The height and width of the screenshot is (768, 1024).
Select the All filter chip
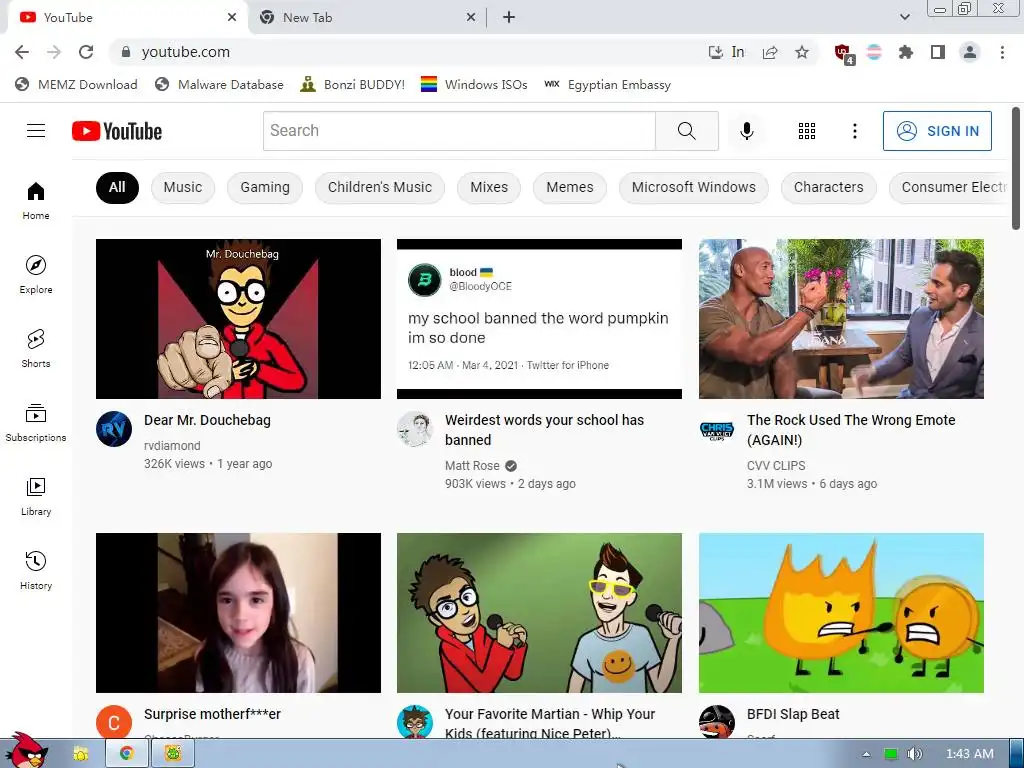tap(117, 187)
